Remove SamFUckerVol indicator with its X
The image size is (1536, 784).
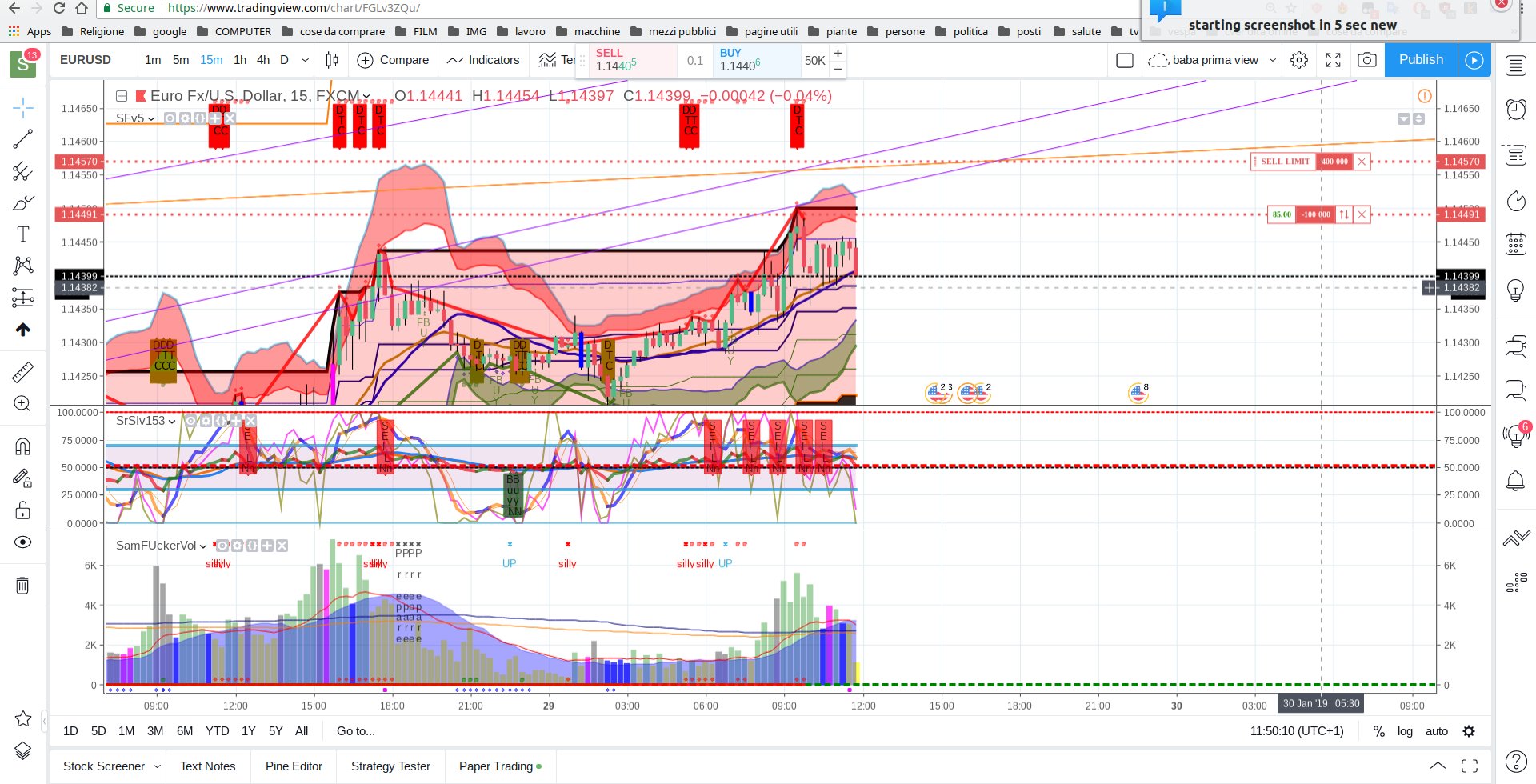point(282,546)
